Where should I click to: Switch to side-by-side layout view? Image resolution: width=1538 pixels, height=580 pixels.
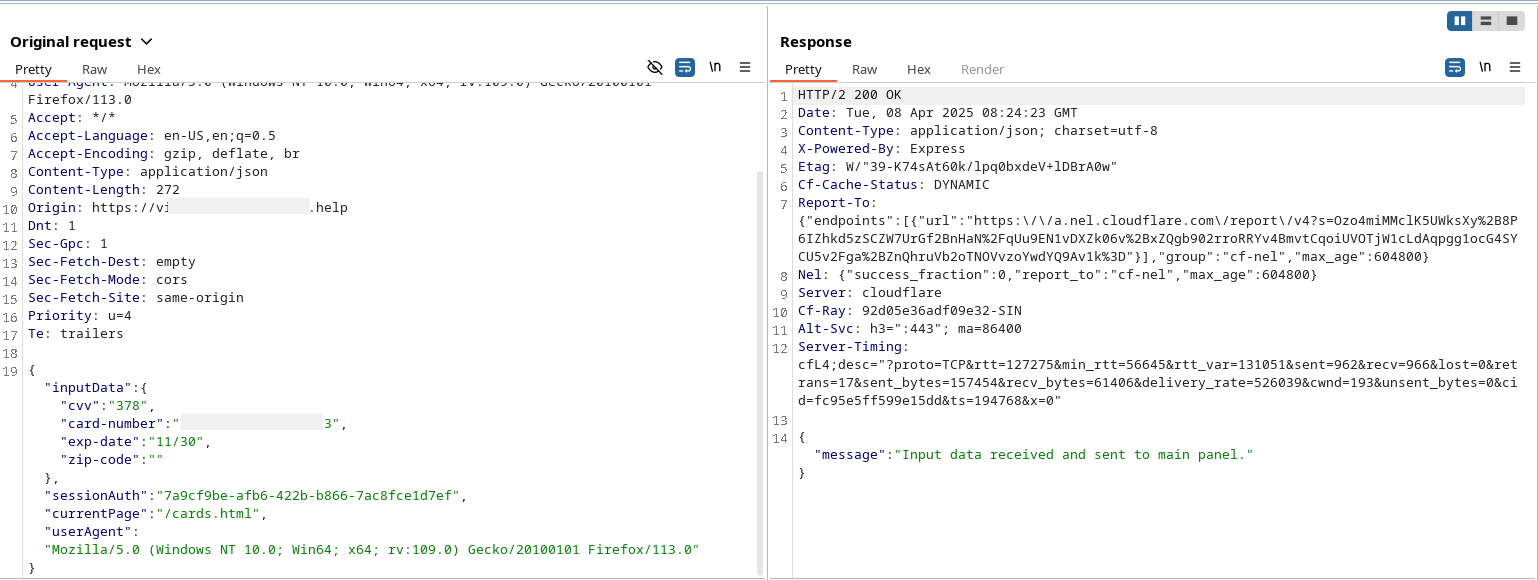(1460, 20)
